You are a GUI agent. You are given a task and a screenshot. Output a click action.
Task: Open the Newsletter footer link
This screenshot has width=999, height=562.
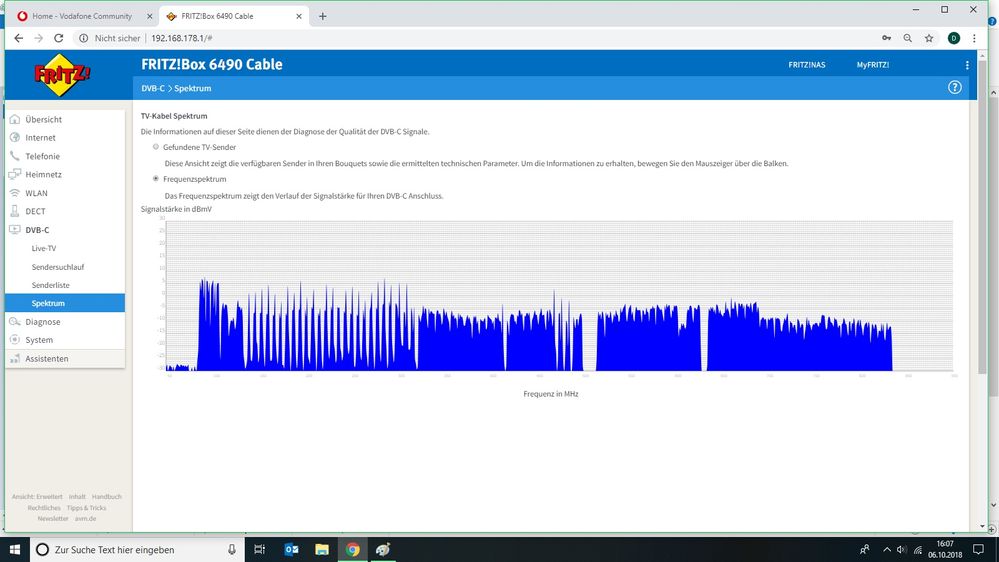tap(53, 519)
